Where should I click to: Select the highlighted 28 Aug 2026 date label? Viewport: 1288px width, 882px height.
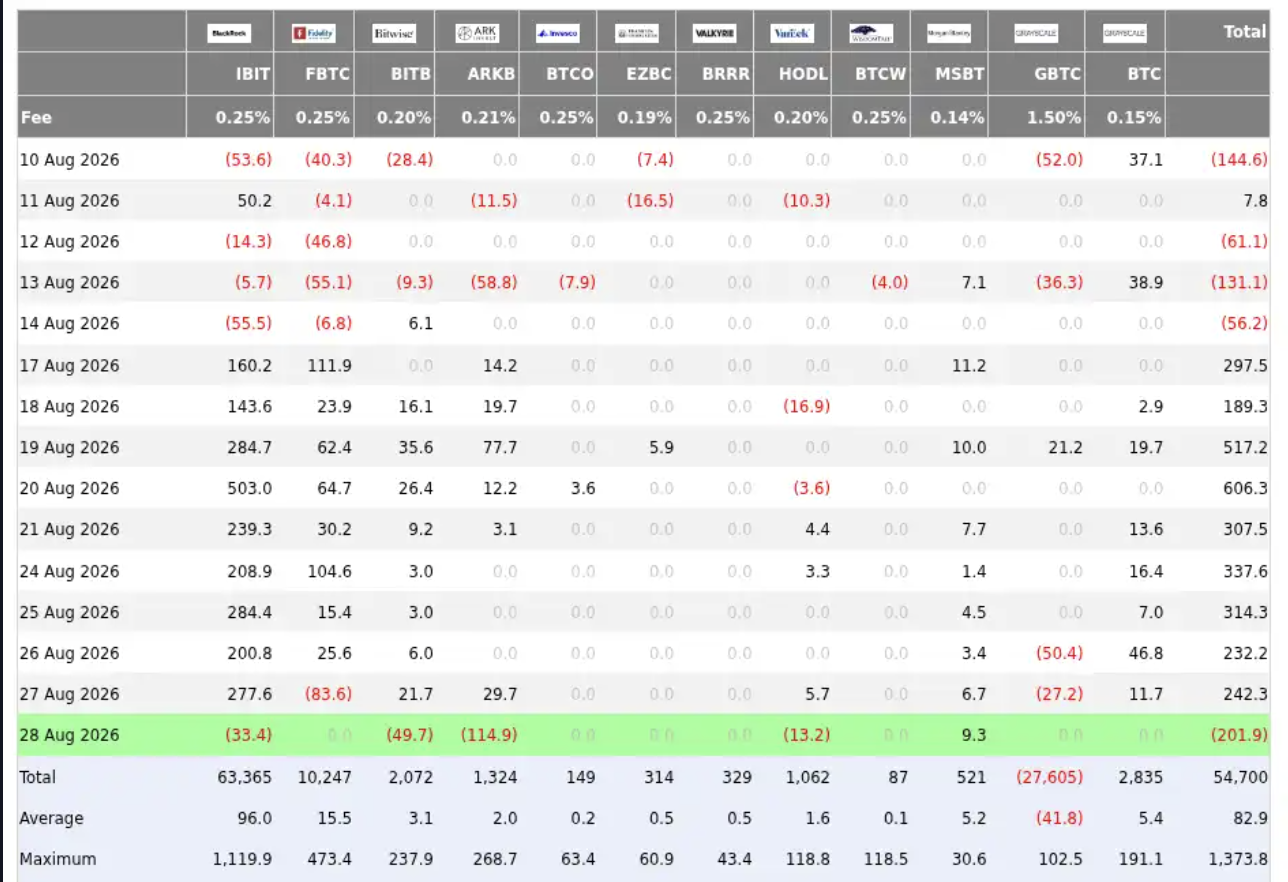pos(69,736)
